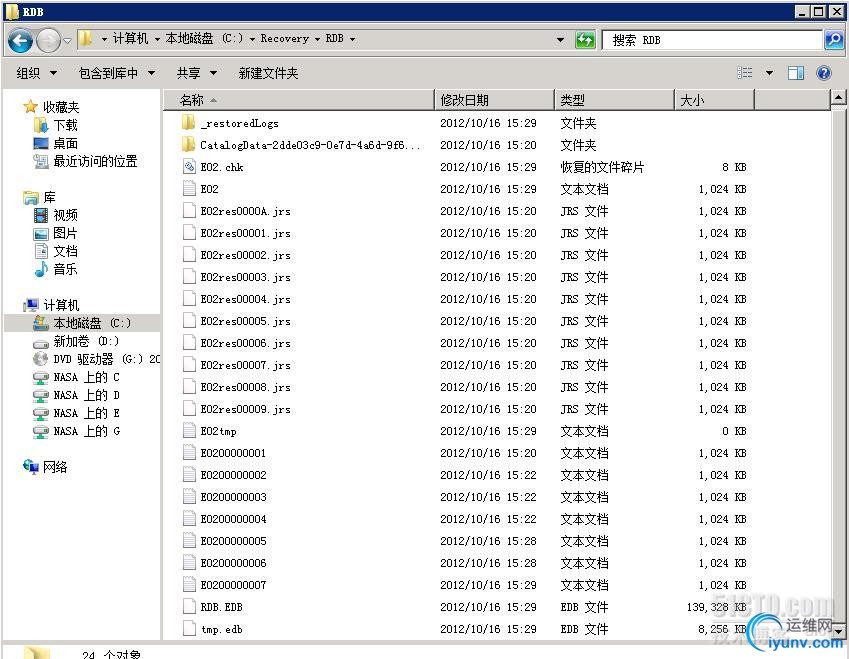Select file E02res00009.jrs
Image resolution: width=849 pixels, height=659 pixels.
245,409
